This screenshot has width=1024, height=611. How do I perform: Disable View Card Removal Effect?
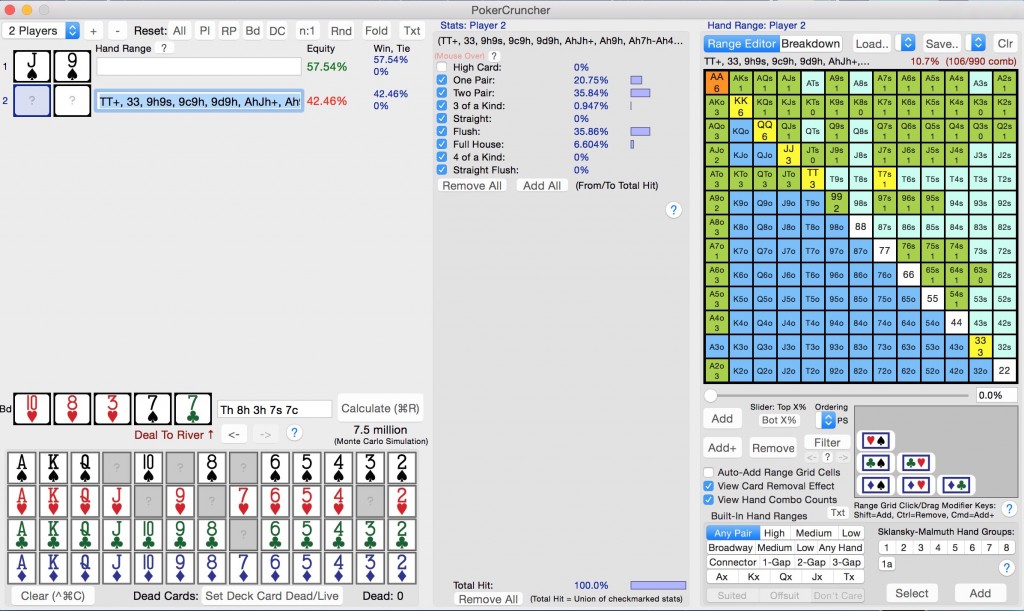(709, 486)
